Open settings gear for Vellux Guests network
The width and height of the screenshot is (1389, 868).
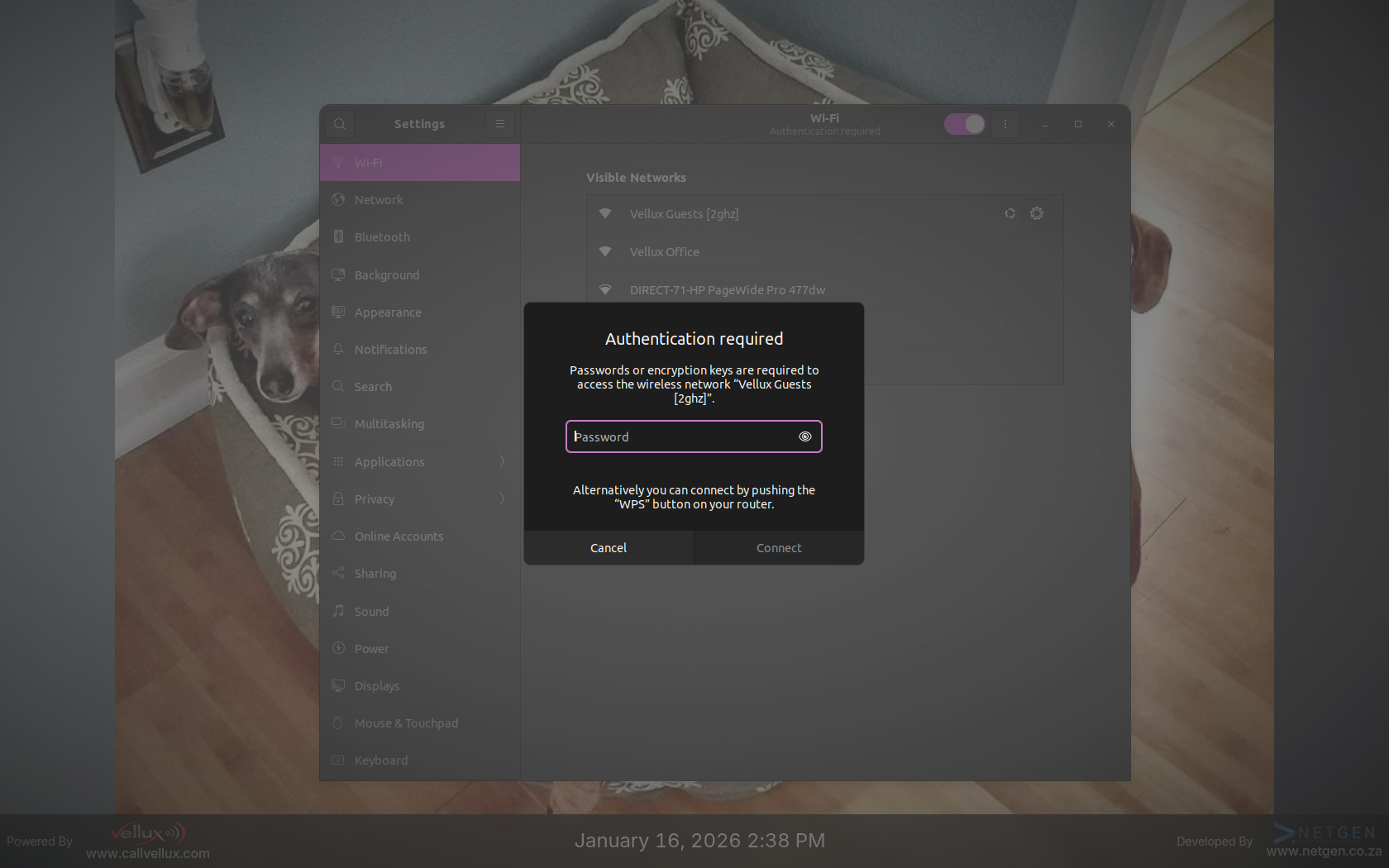1036,213
